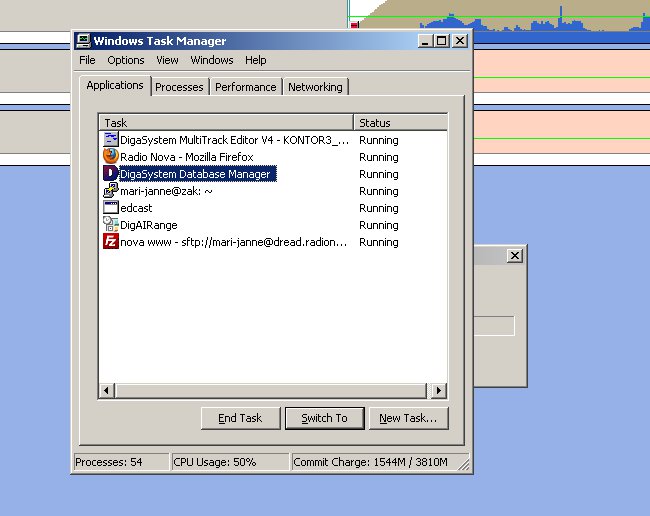Click the DigAIRange task icon
650x516 pixels.
(x=111, y=225)
